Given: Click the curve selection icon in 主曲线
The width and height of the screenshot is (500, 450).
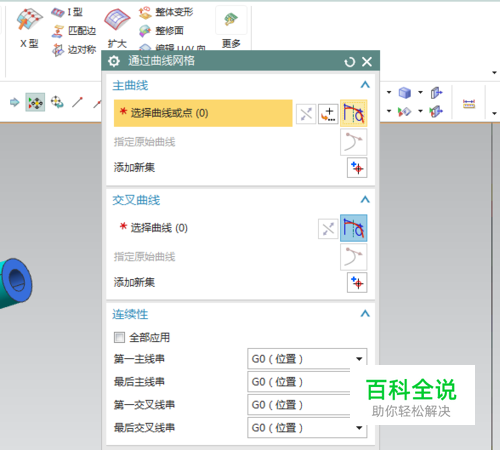Looking at the screenshot, I should (x=354, y=113).
